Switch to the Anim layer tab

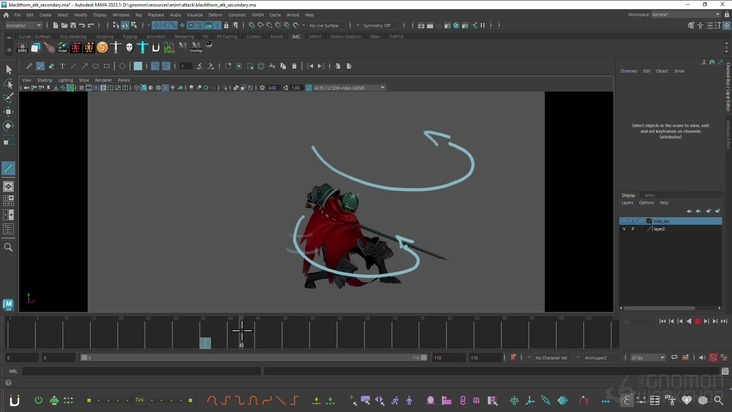point(649,195)
